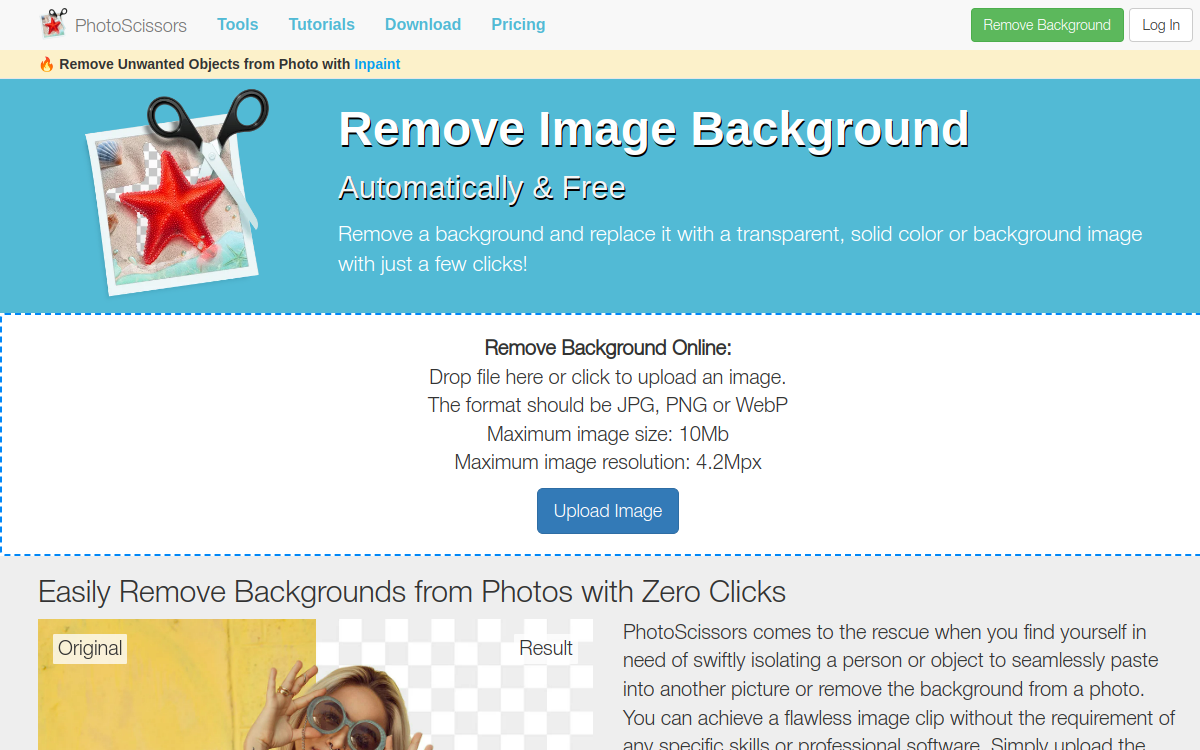Click 'Maximum image size: 10Mb' text
The width and height of the screenshot is (1200, 750).
(608, 434)
